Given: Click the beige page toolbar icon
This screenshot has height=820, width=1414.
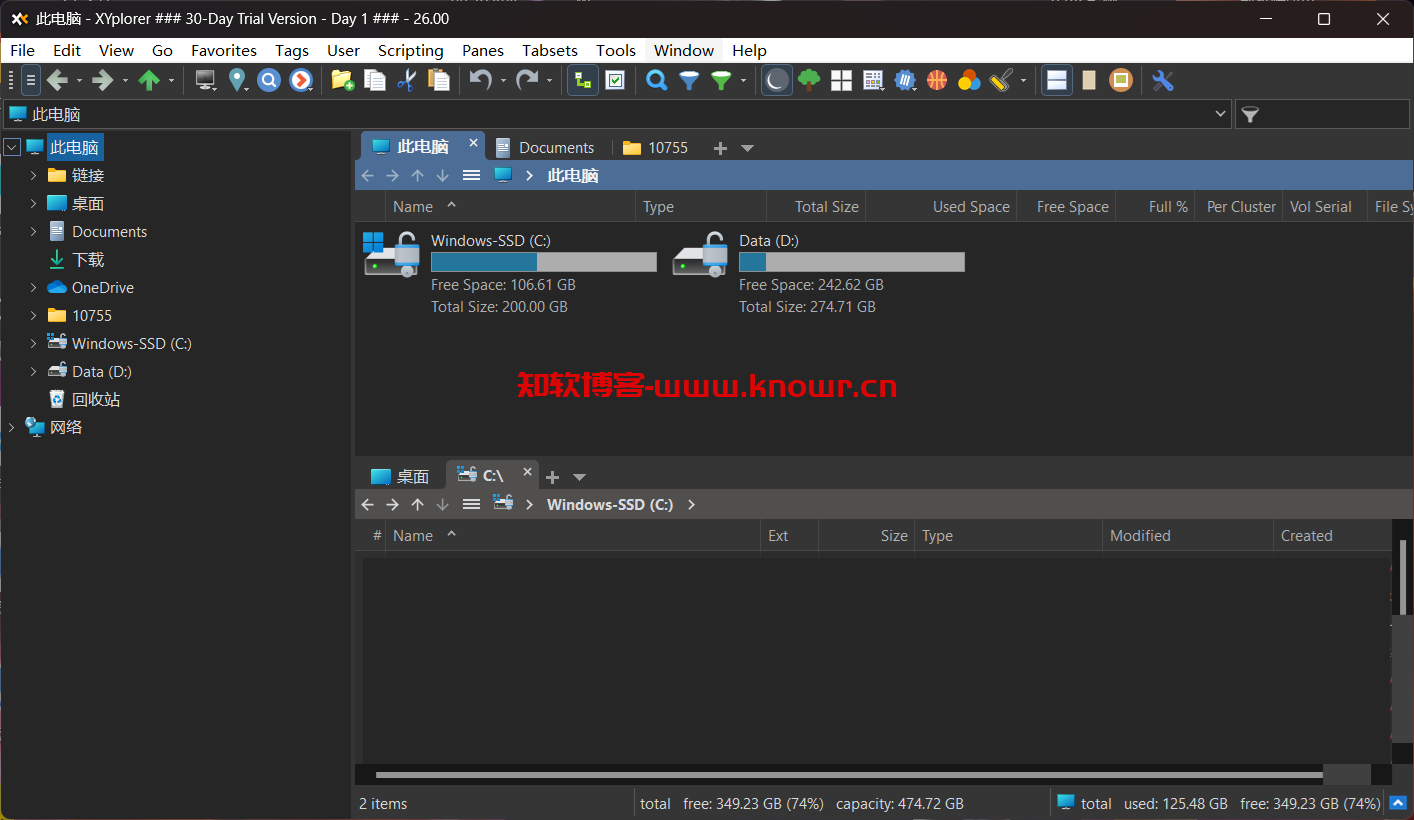Looking at the screenshot, I should pos(1089,81).
